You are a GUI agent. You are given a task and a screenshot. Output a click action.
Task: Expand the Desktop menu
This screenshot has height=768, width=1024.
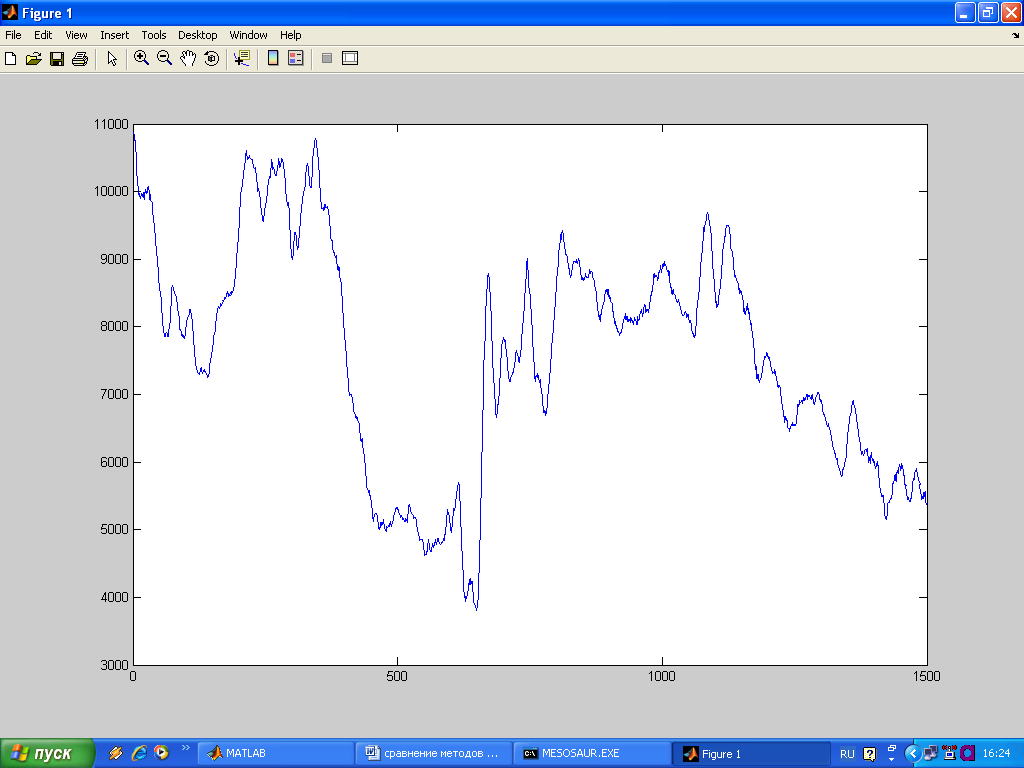click(197, 35)
